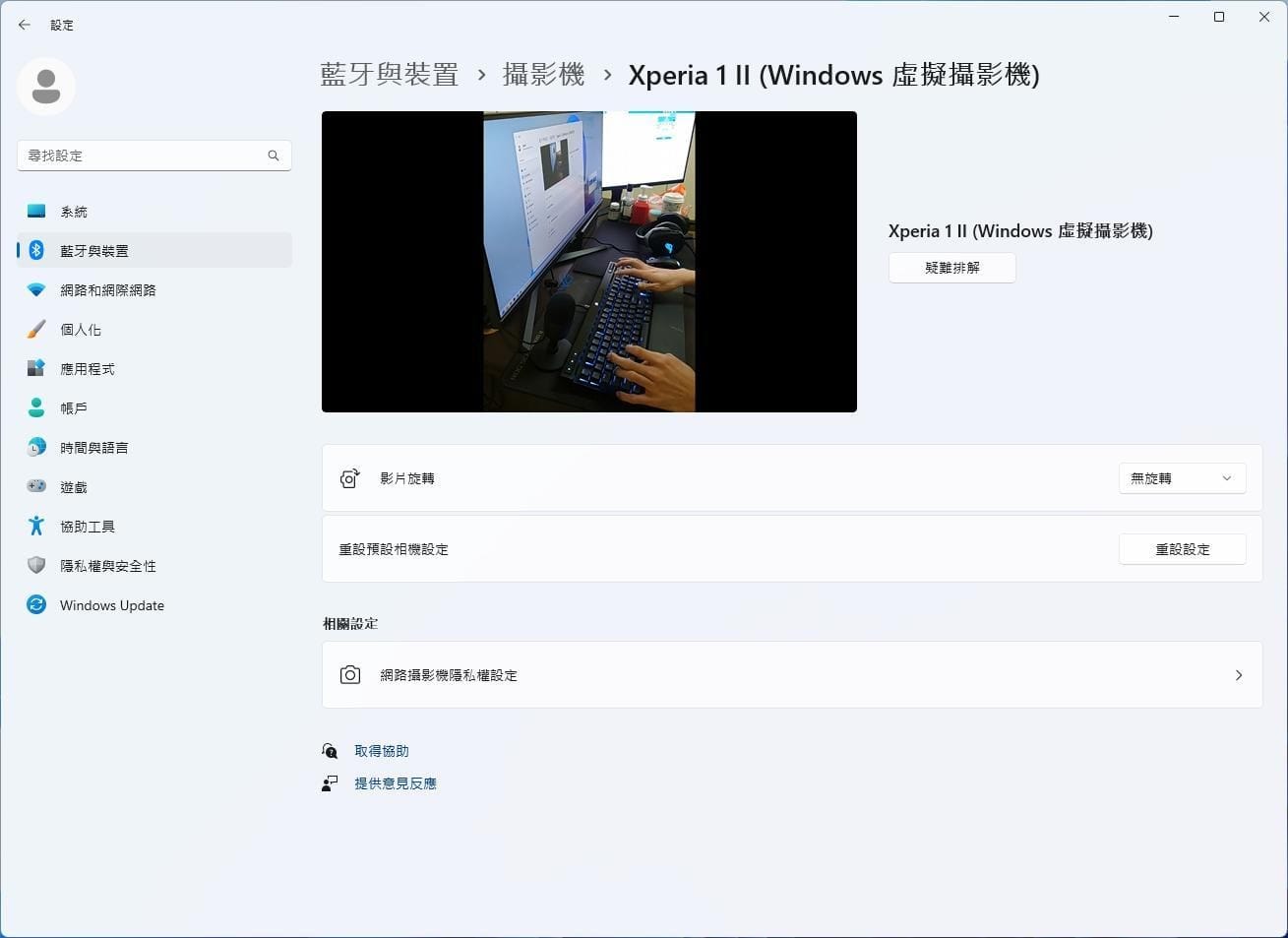Minimize the Settings window
The width and height of the screenshot is (1288, 938).
coord(1174,17)
